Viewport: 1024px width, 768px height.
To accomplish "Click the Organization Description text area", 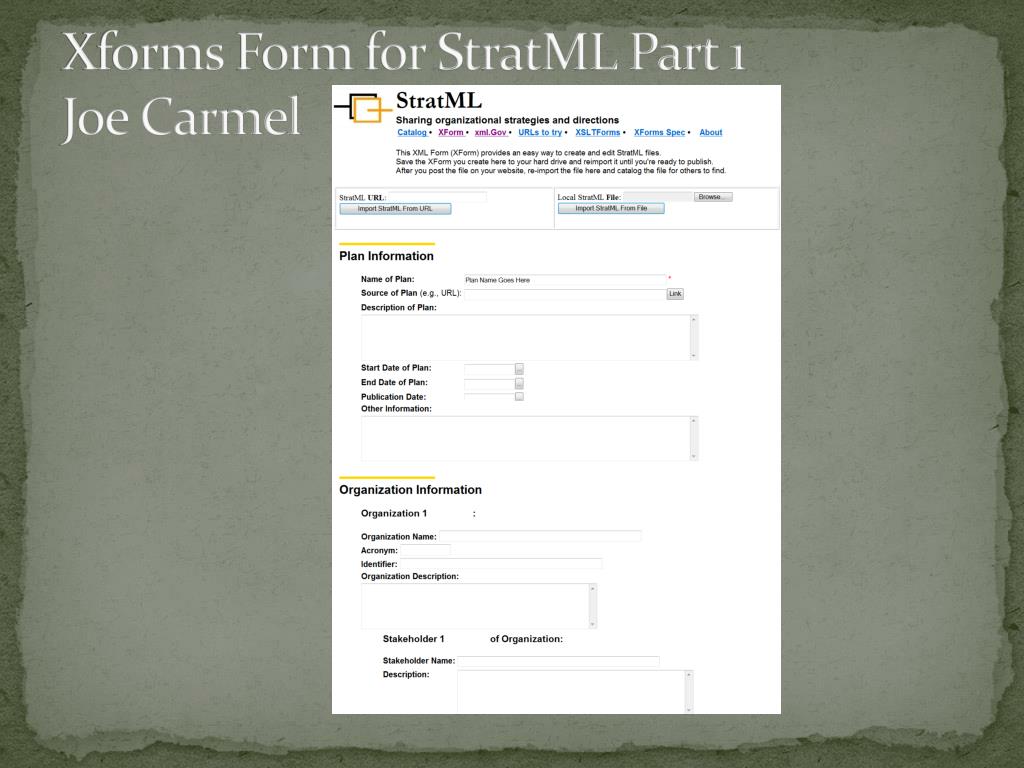I will (475, 606).
